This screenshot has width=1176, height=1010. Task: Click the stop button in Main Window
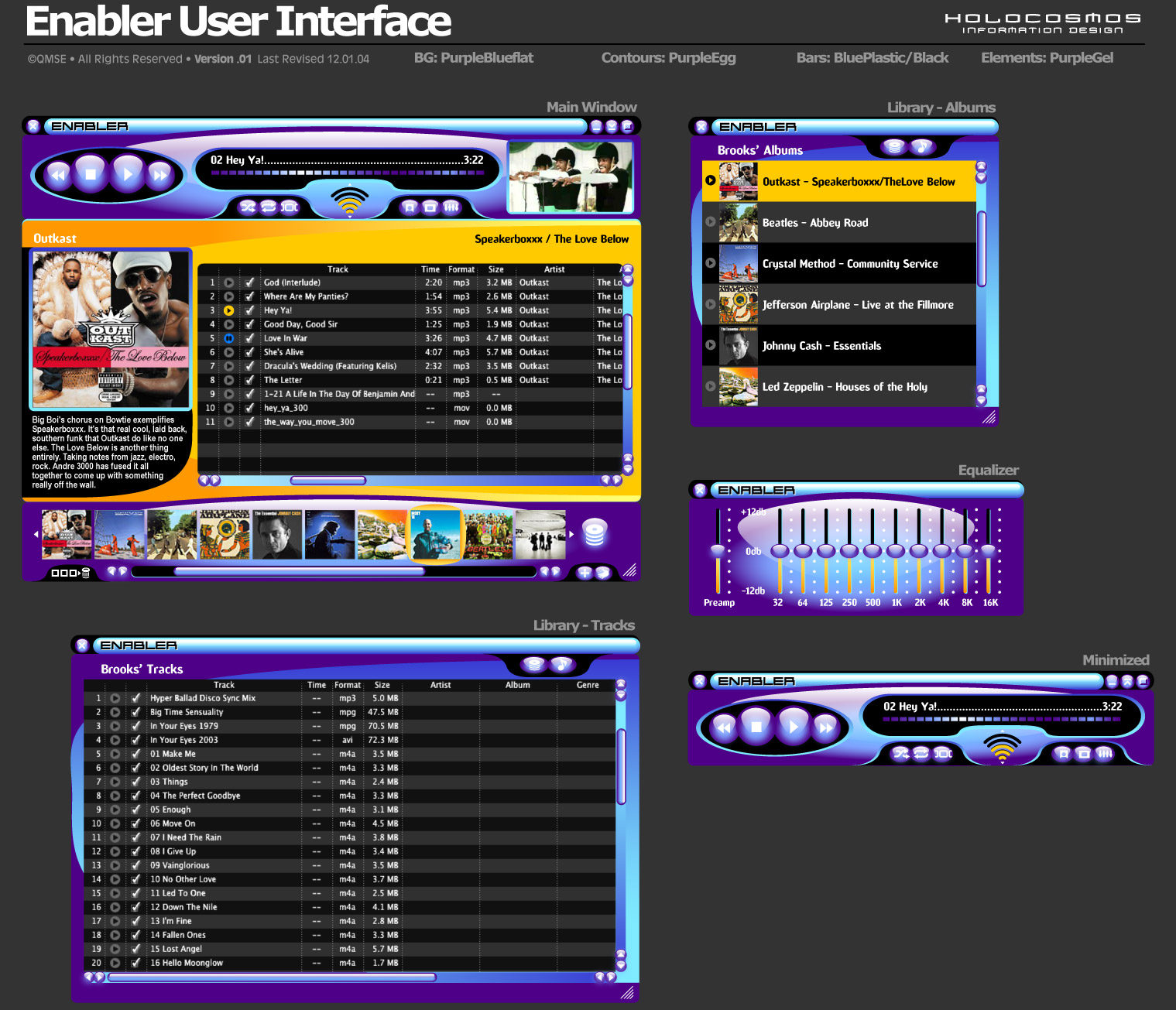point(91,174)
